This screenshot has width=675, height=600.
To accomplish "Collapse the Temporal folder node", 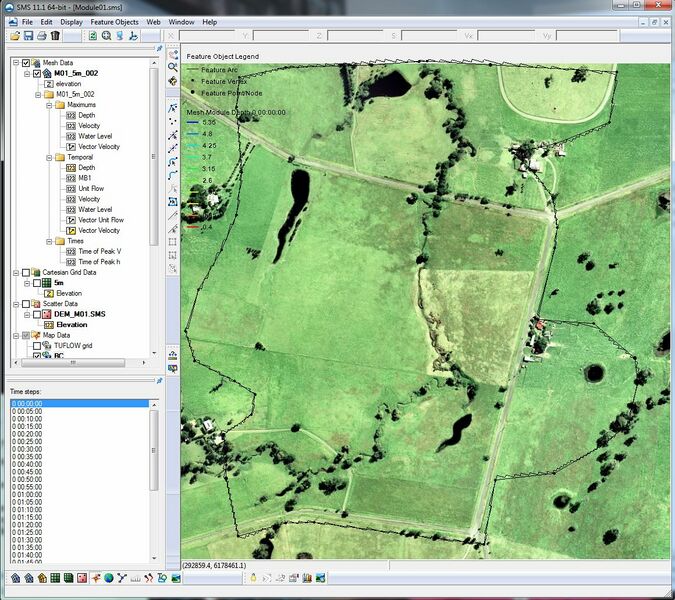I will (x=49, y=157).
